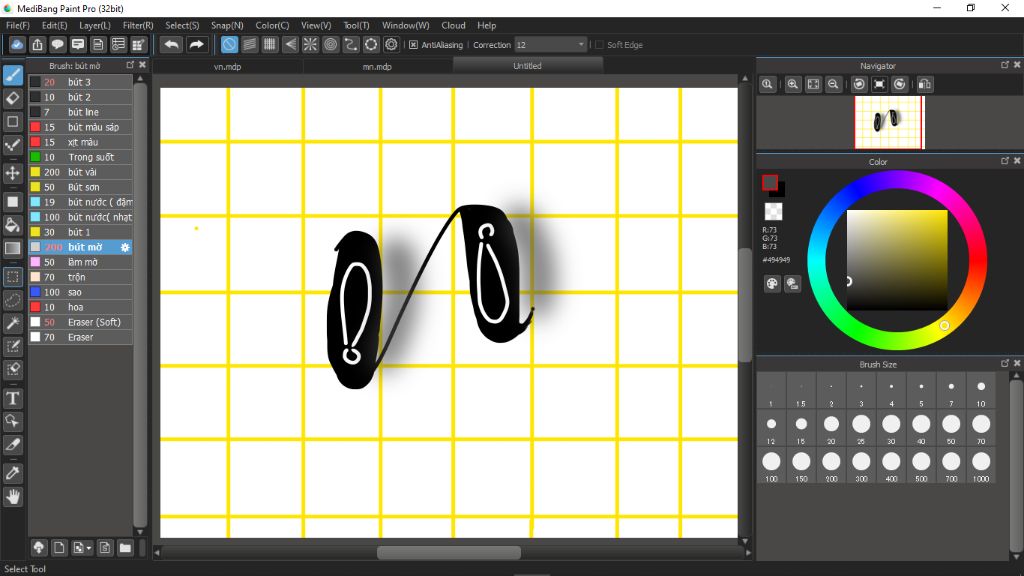Image resolution: width=1024 pixels, height=576 pixels.
Task: Click the transparent color swatch
Action: [x=773, y=211]
